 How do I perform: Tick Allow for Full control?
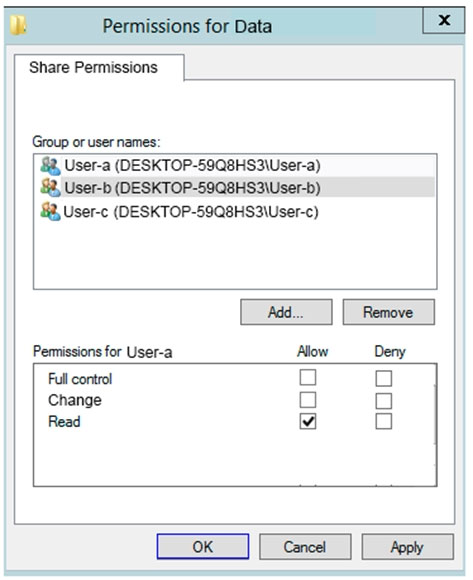tap(308, 378)
